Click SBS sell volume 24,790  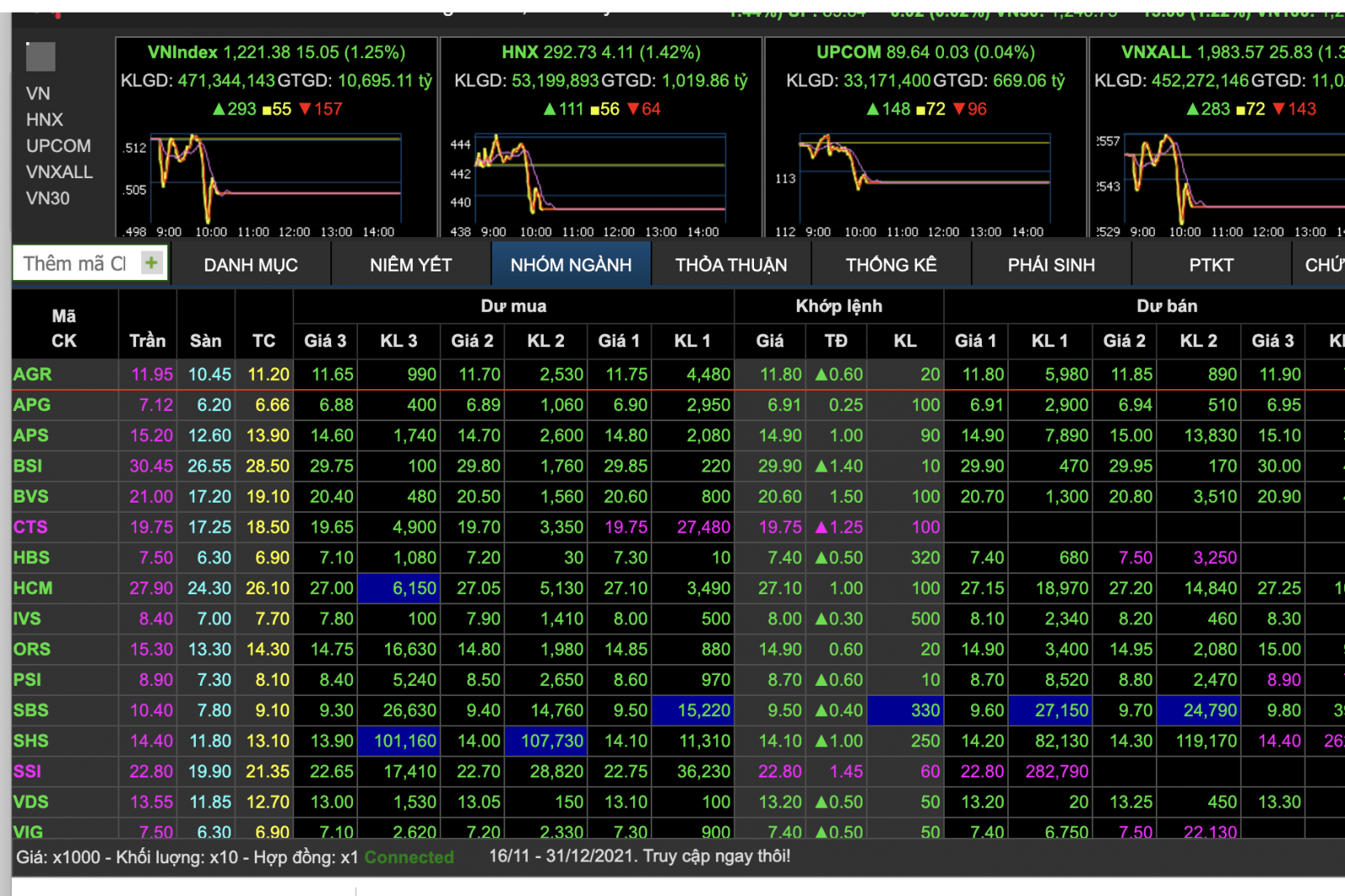point(1199,711)
